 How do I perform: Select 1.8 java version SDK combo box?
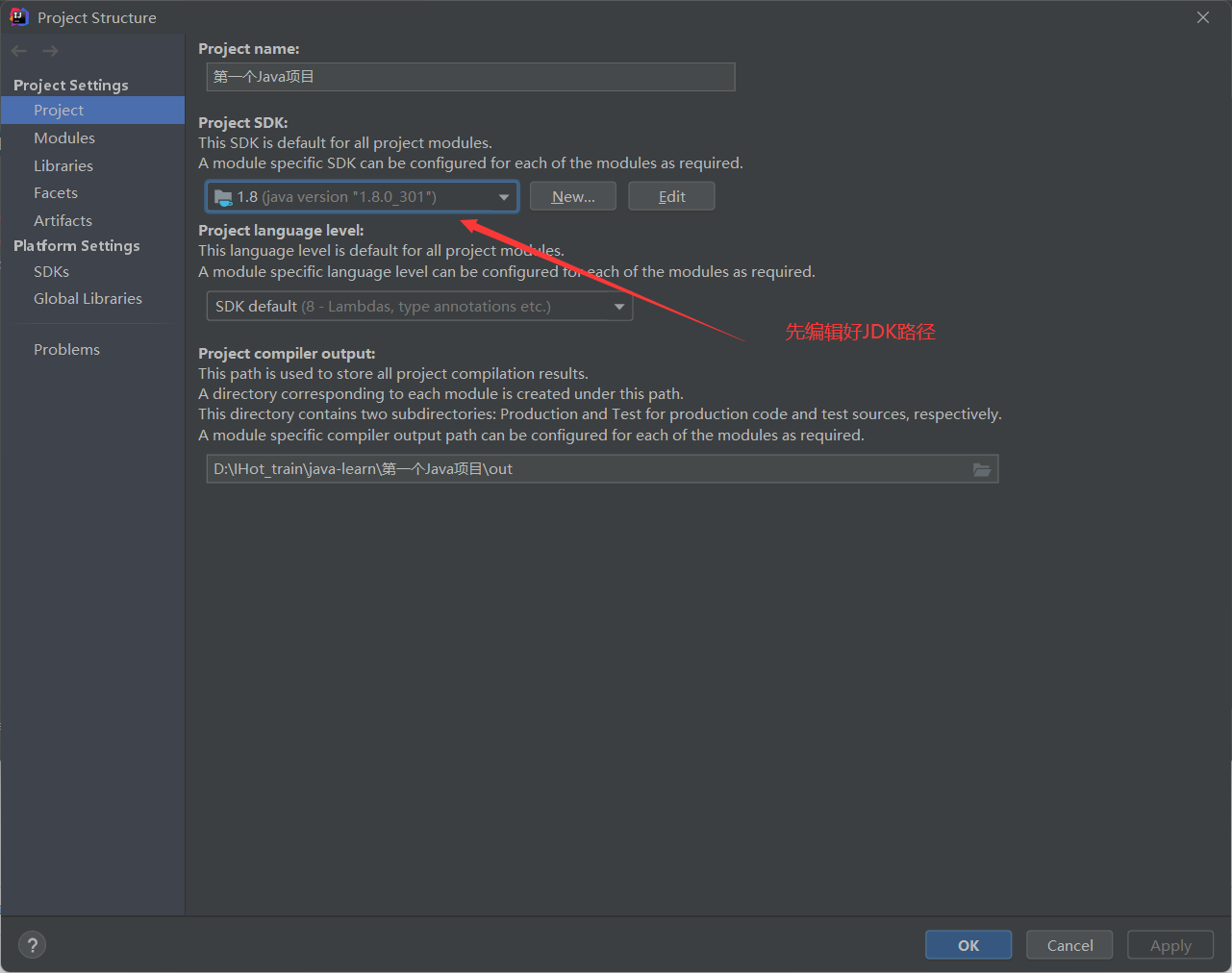point(363,197)
